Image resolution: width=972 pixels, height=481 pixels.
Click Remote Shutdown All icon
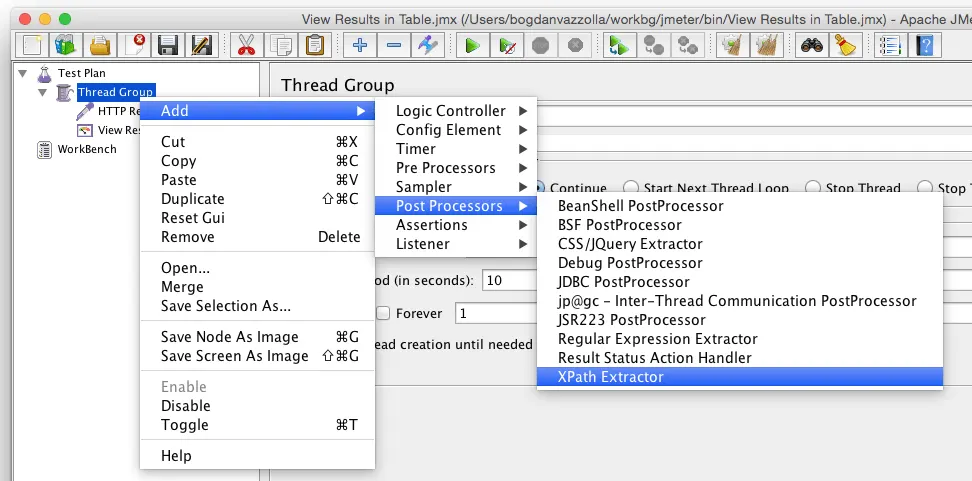687,45
